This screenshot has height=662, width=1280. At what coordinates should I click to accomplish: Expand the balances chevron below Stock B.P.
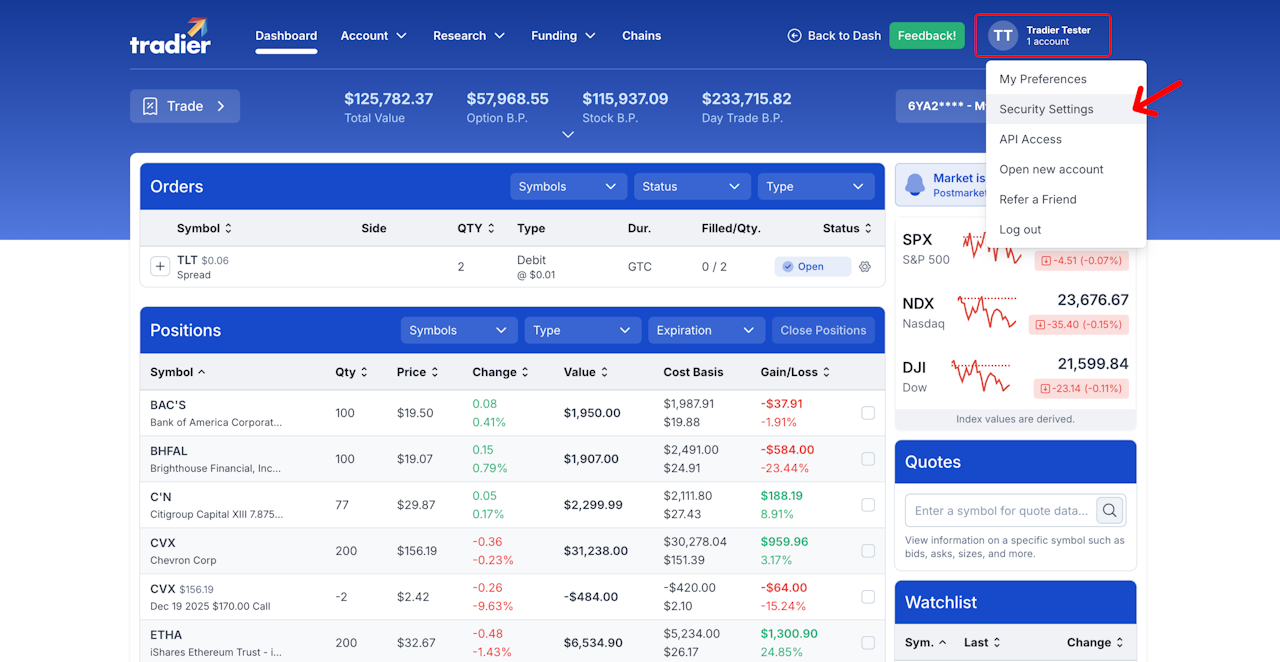point(568,135)
